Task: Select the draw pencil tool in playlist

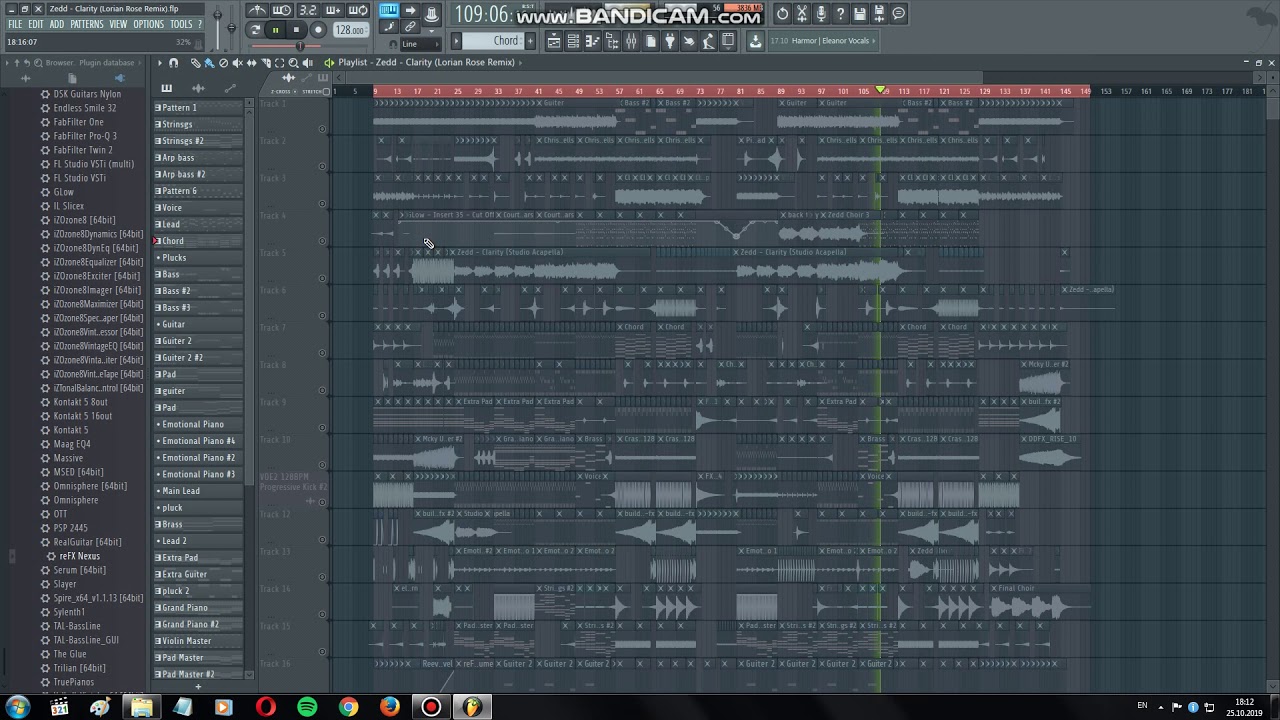Action: [196, 62]
